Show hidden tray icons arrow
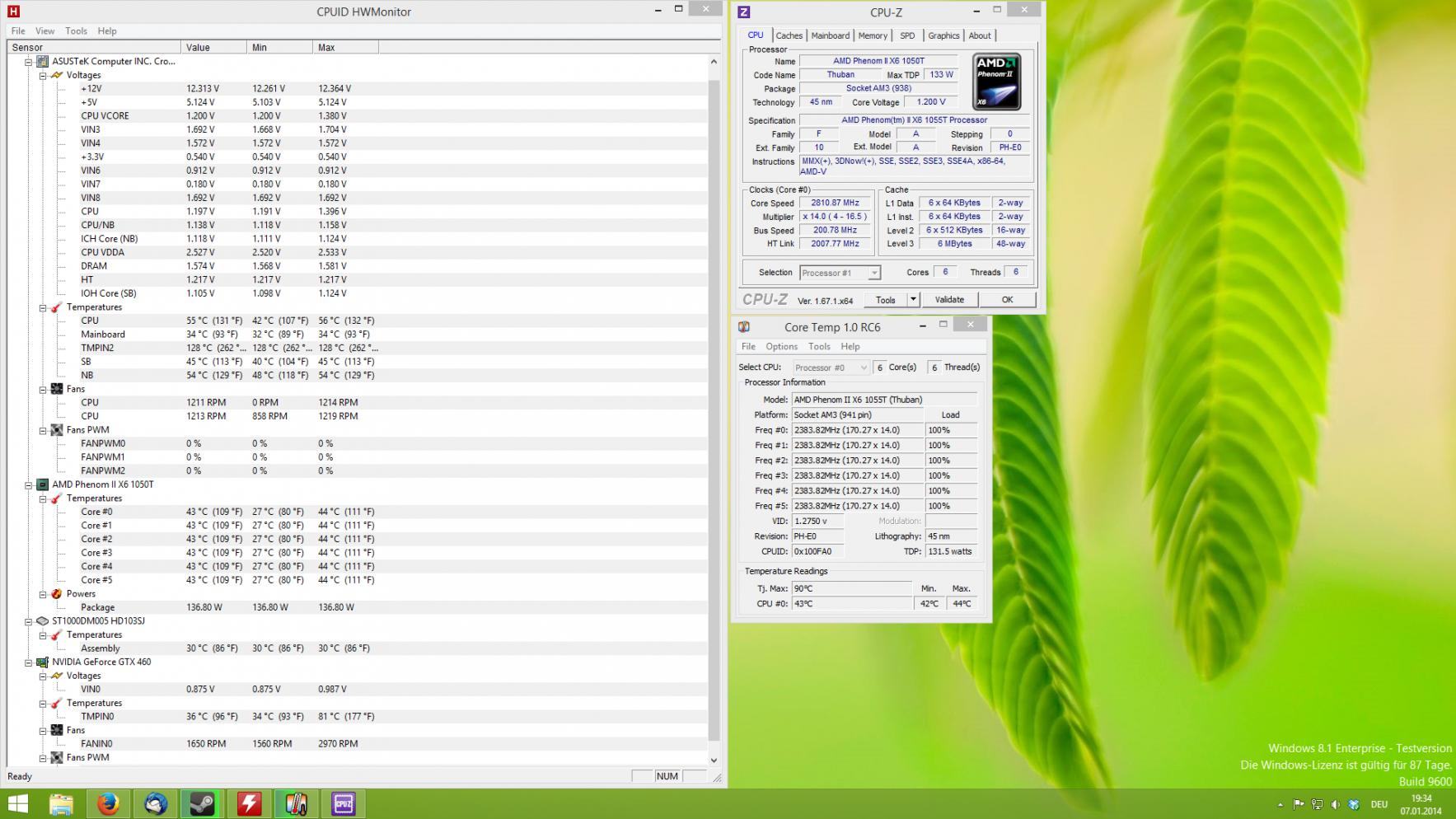1456x819 pixels. coord(1280,805)
